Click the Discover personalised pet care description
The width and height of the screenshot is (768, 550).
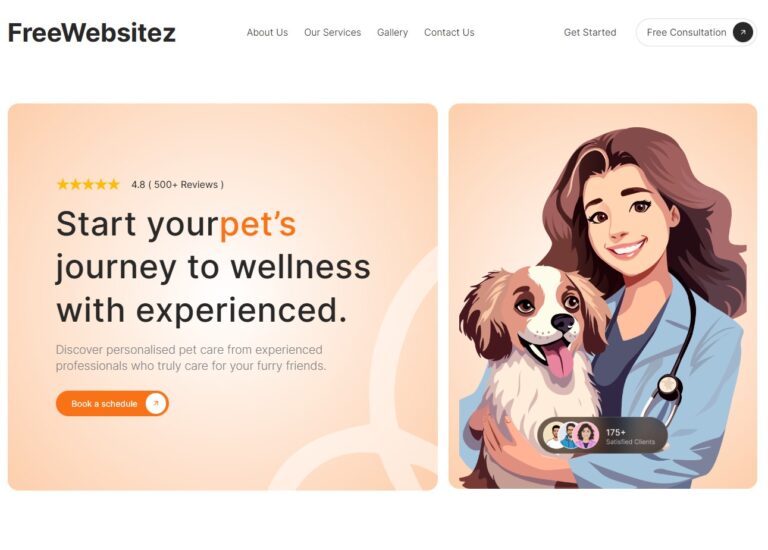191,358
